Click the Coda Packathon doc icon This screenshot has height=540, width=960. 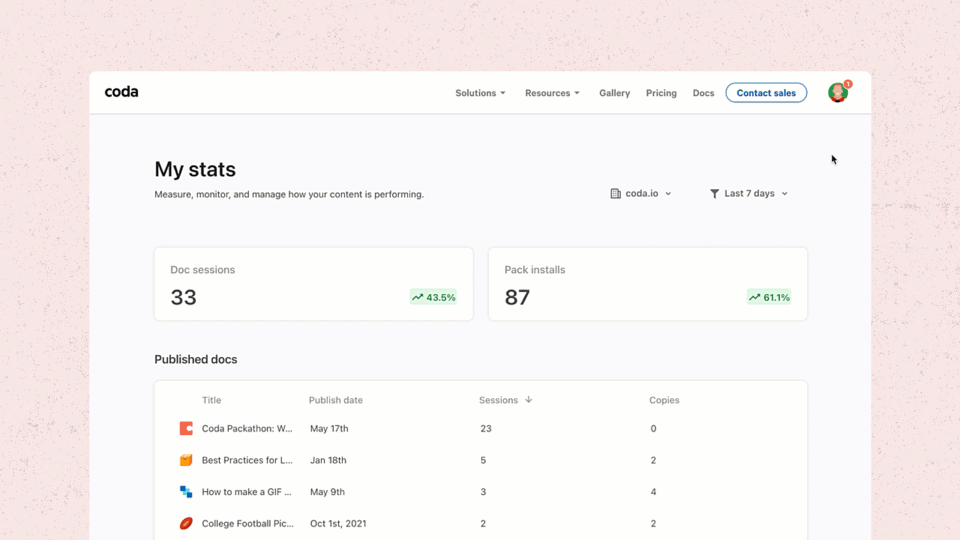point(186,428)
